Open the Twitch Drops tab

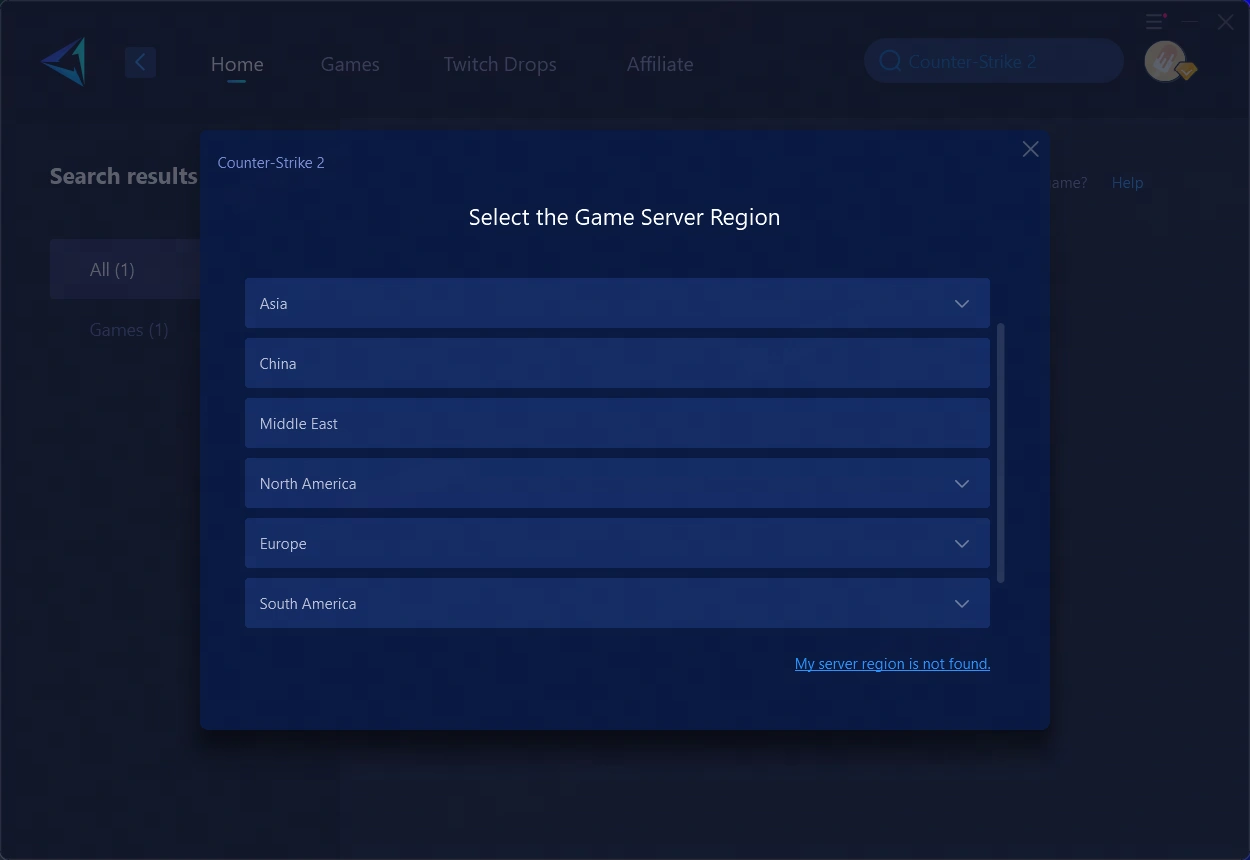point(500,64)
